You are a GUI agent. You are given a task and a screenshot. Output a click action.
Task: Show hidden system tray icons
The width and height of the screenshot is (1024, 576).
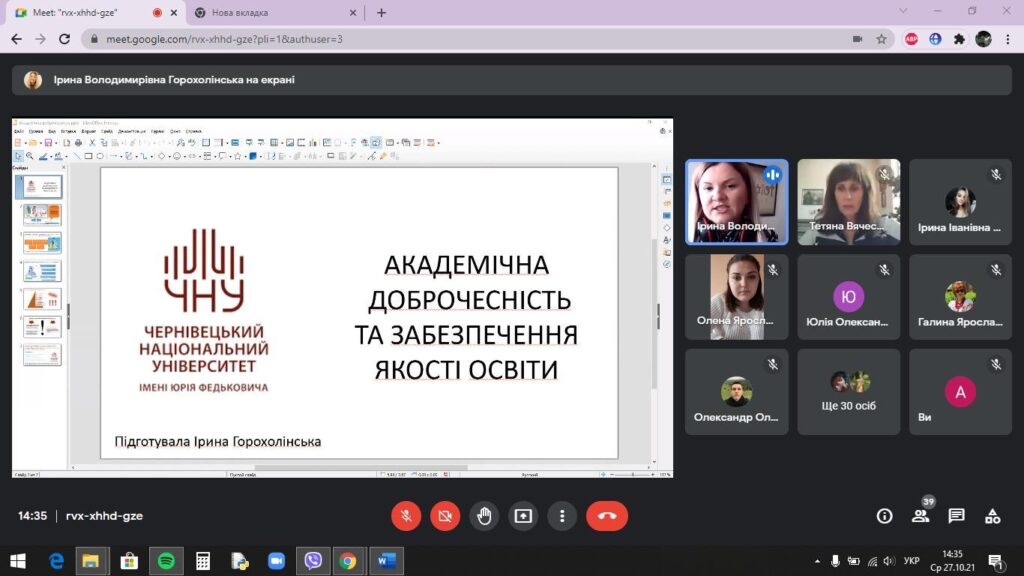(817, 561)
